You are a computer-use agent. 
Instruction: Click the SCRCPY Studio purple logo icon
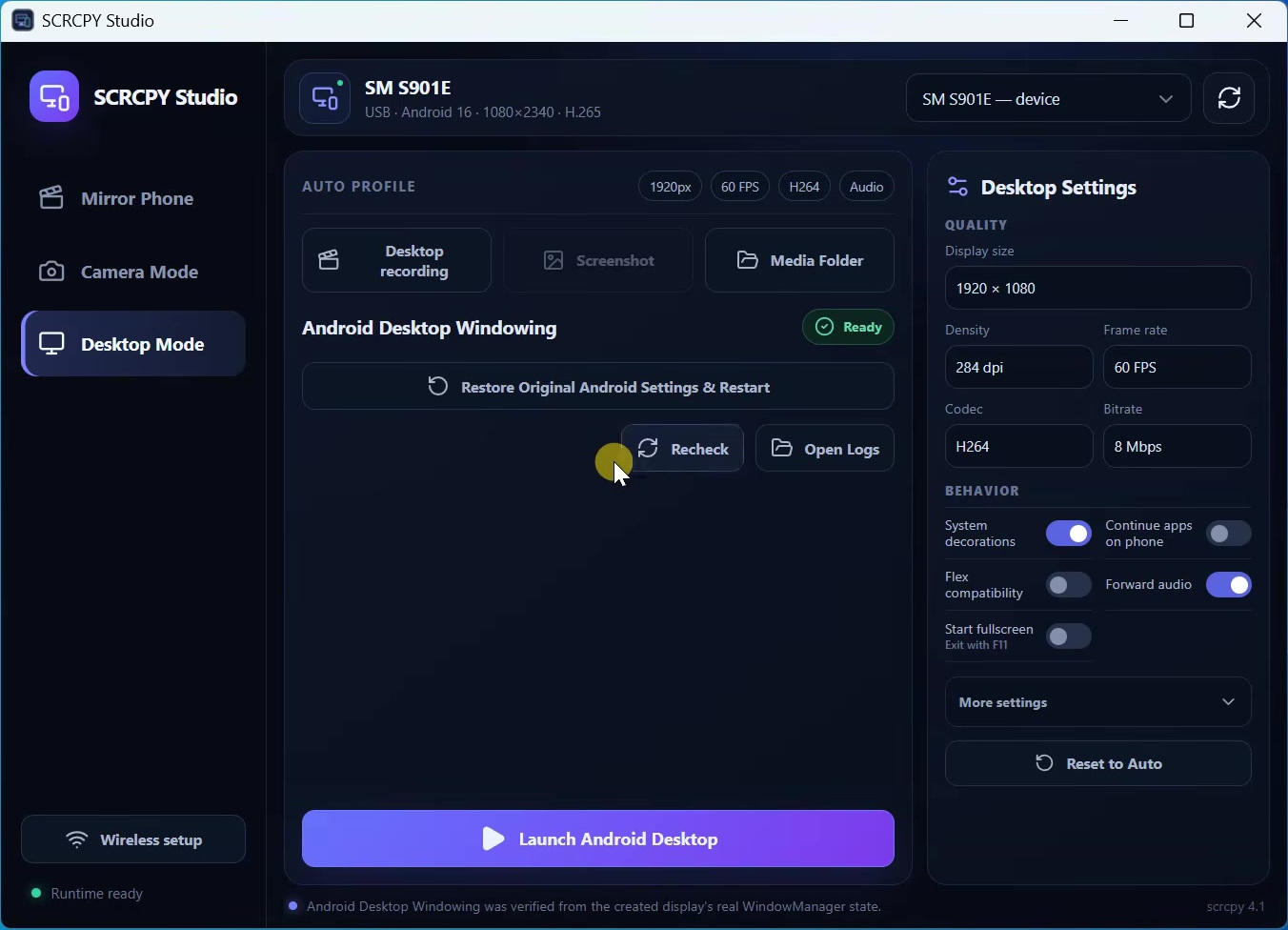click(x=54, y=96)
